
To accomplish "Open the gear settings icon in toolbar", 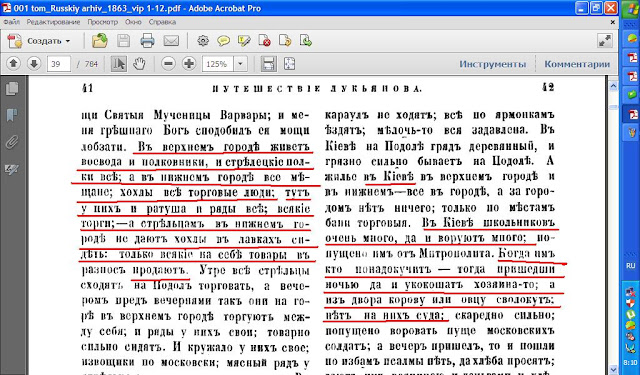I will point(203,41).
